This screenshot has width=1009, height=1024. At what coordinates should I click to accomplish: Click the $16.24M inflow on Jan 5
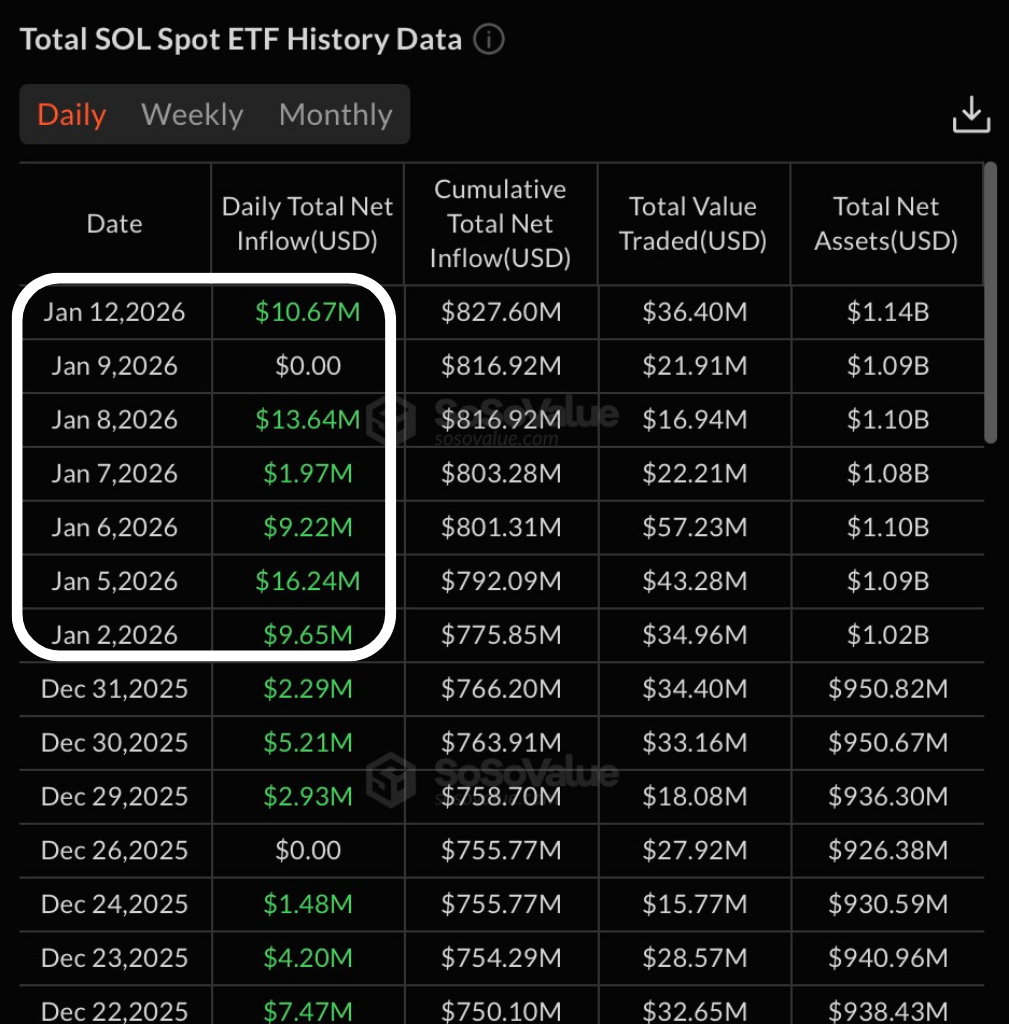pos(308,581)
